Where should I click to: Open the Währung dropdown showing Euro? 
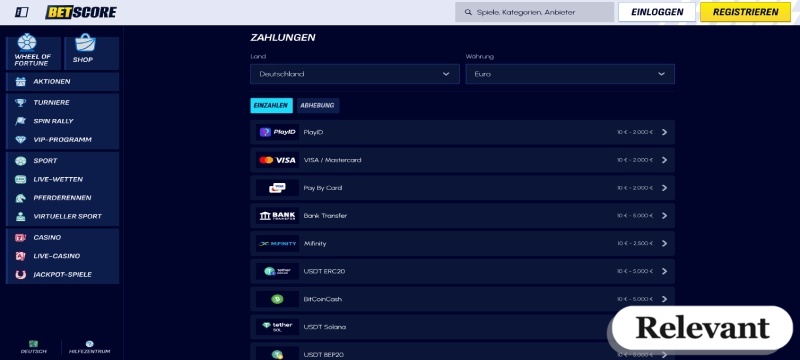tap(570, 74)
